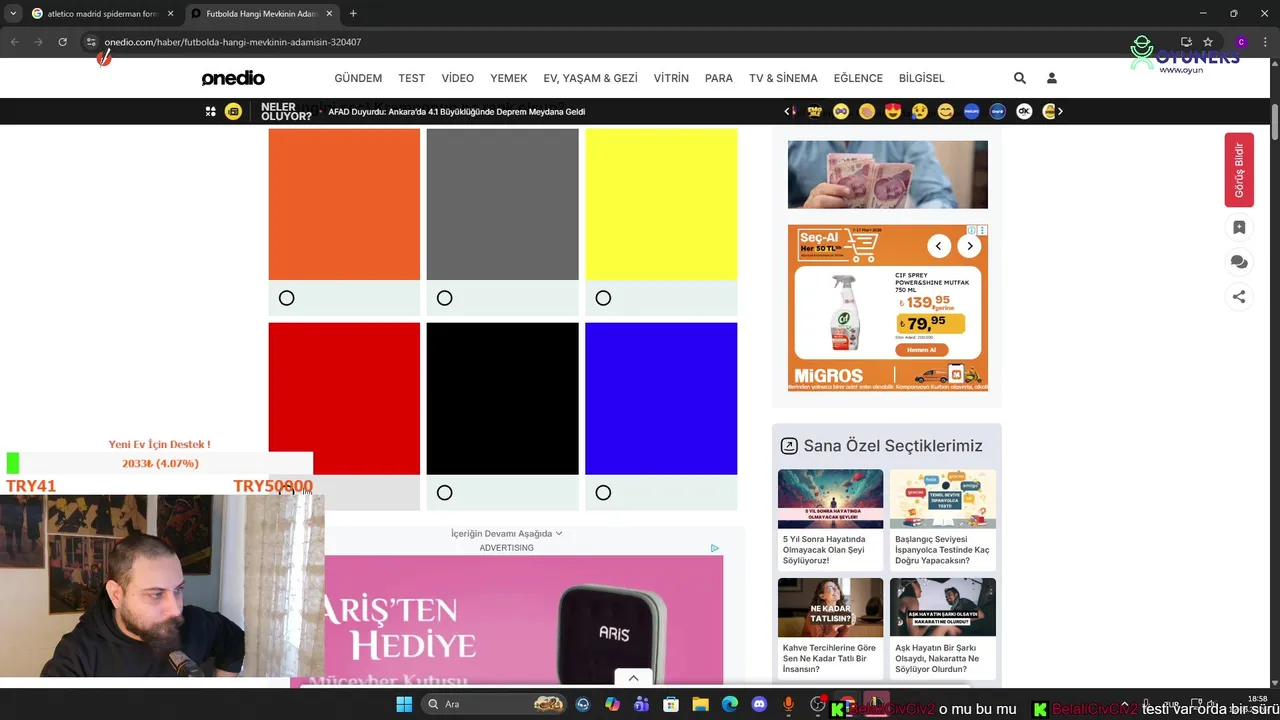1280x720 pixels.
Task: Open the grid menu icon in black bar
Action: click(210, 111)
